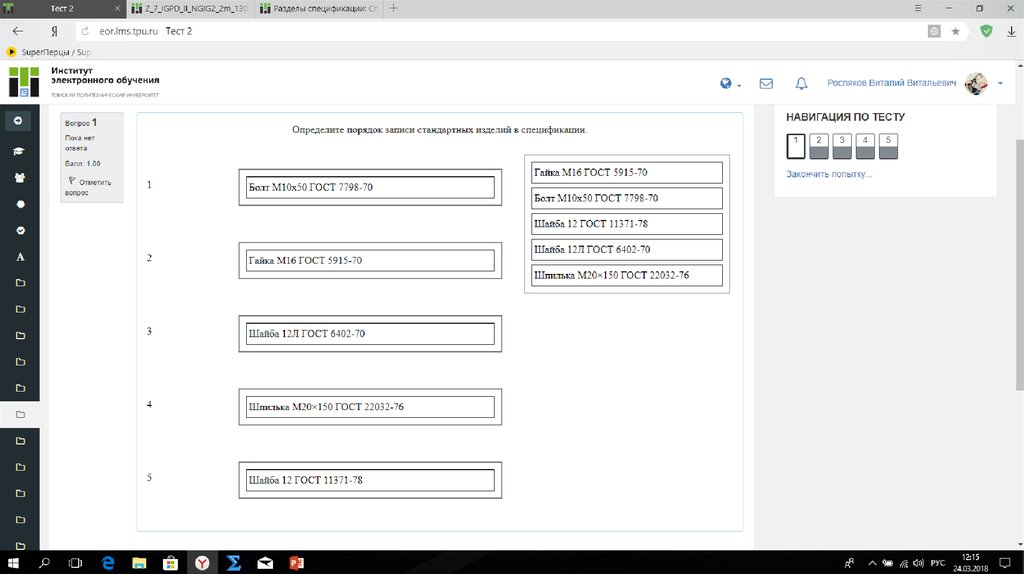Open the browser downloads arrow icon
Screen dimensions: 1024x574
pyautogui.click(x=1010, y=31)
